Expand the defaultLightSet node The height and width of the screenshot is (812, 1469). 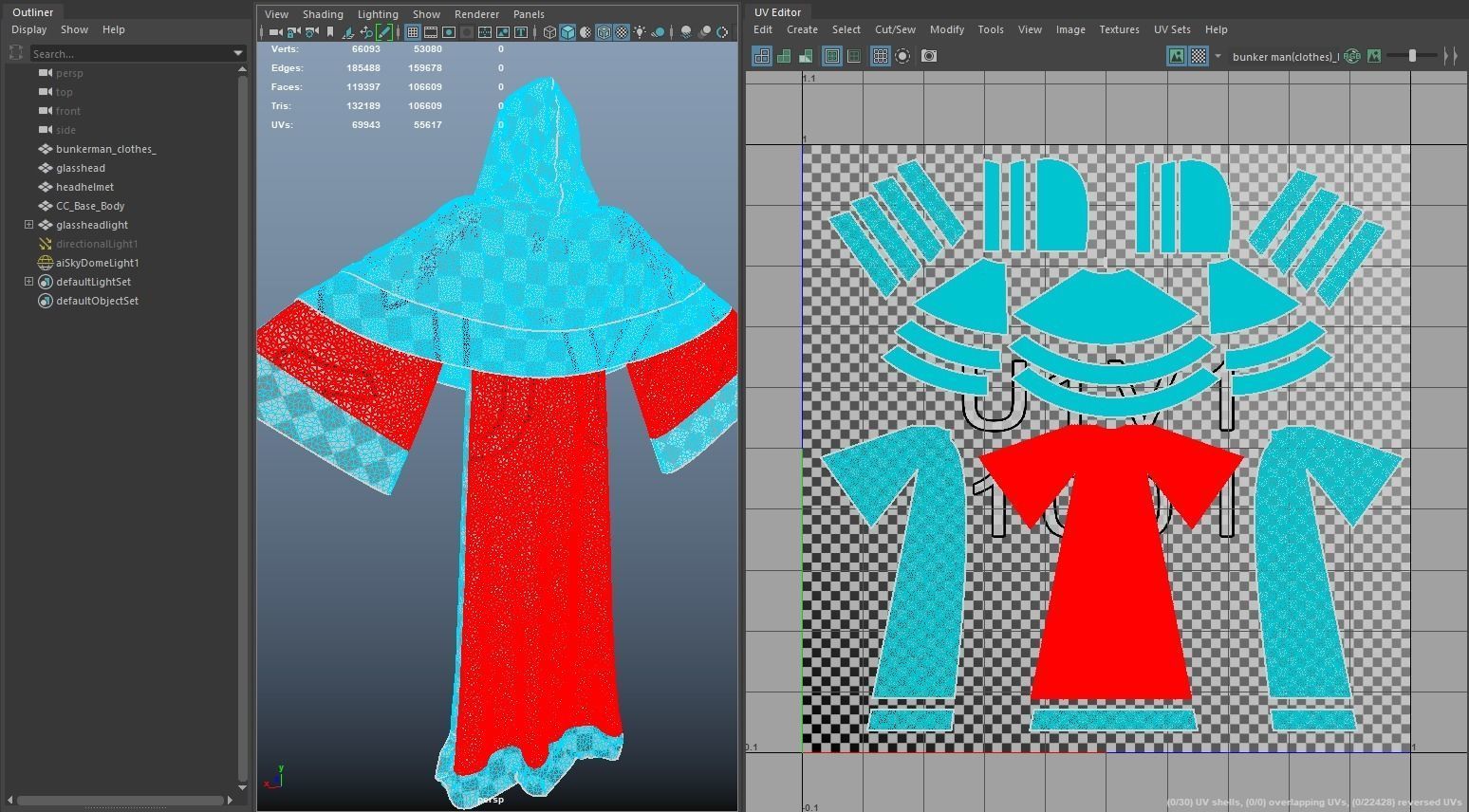pyautogui.click(x=28, y=282)
